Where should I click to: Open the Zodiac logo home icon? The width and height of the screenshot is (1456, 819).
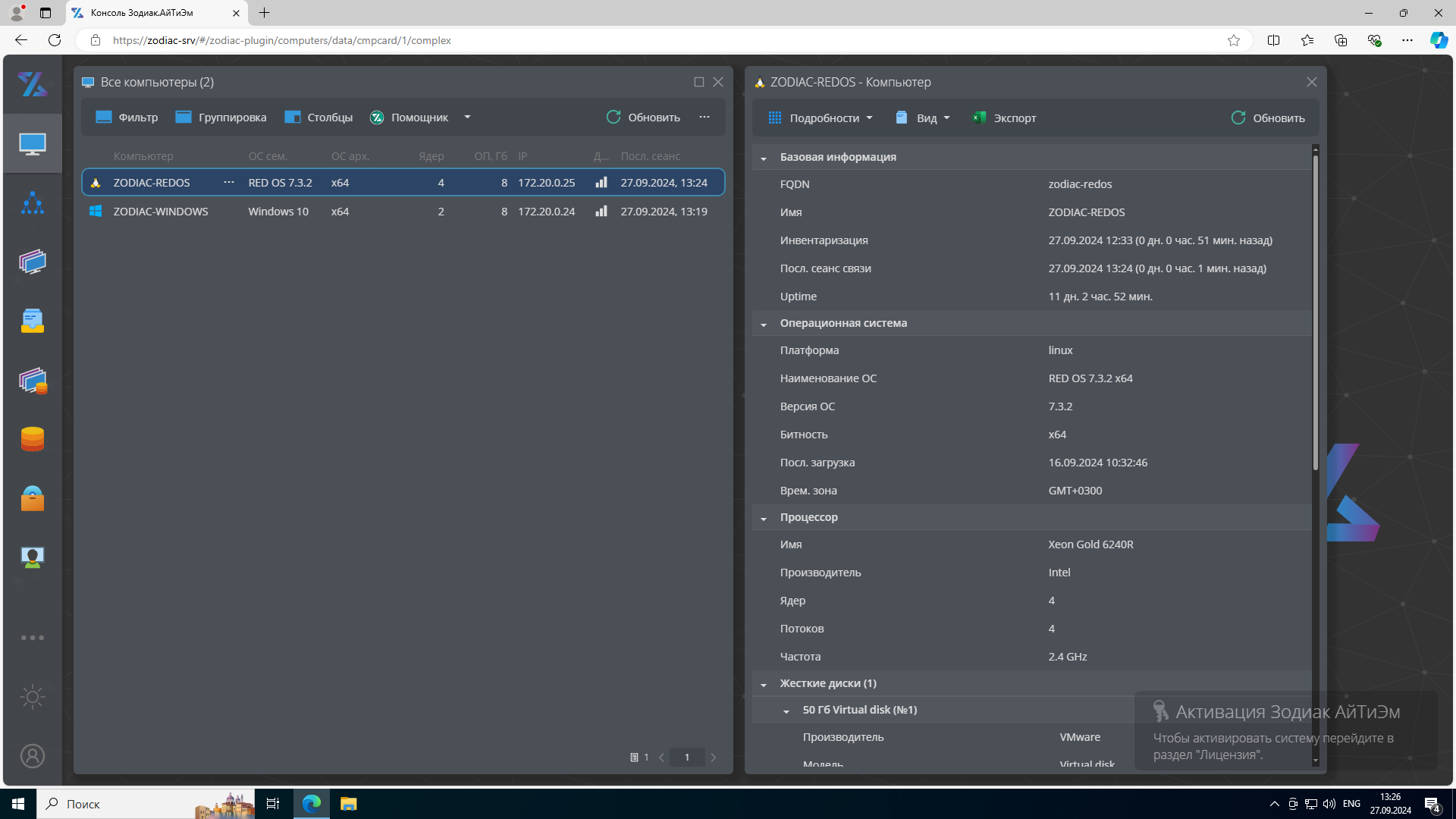coord(33,84)
